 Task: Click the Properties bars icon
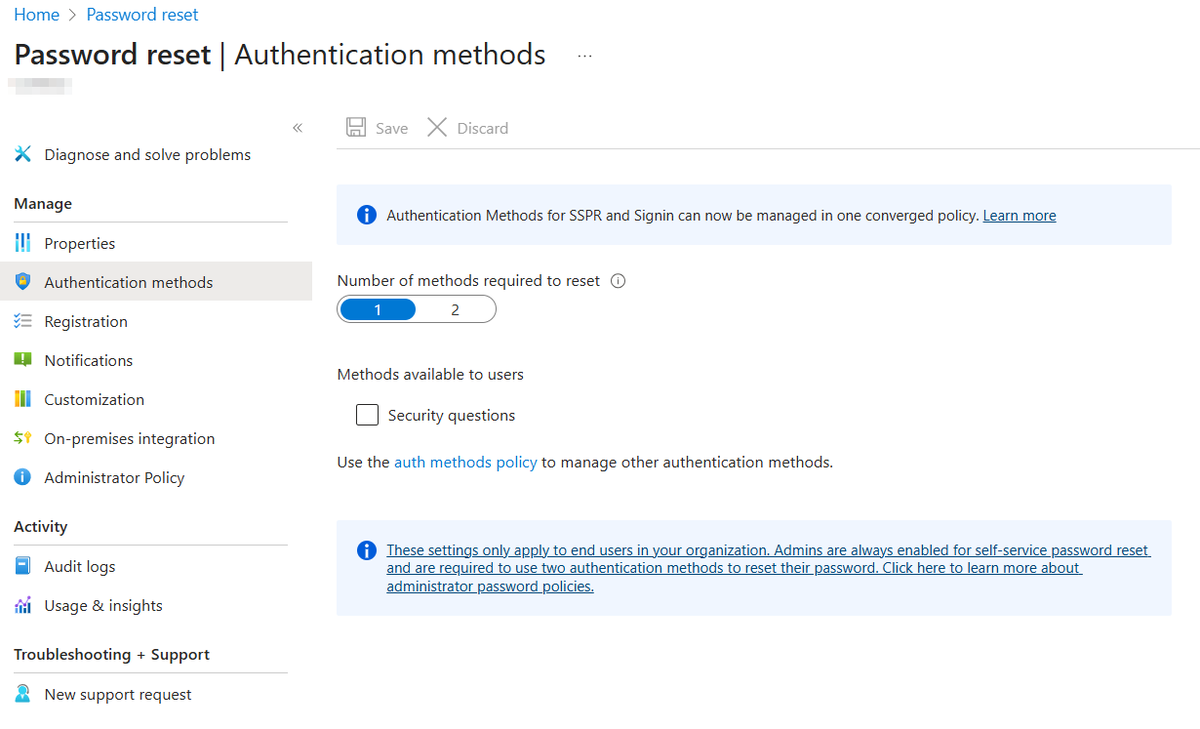point(23,243)
